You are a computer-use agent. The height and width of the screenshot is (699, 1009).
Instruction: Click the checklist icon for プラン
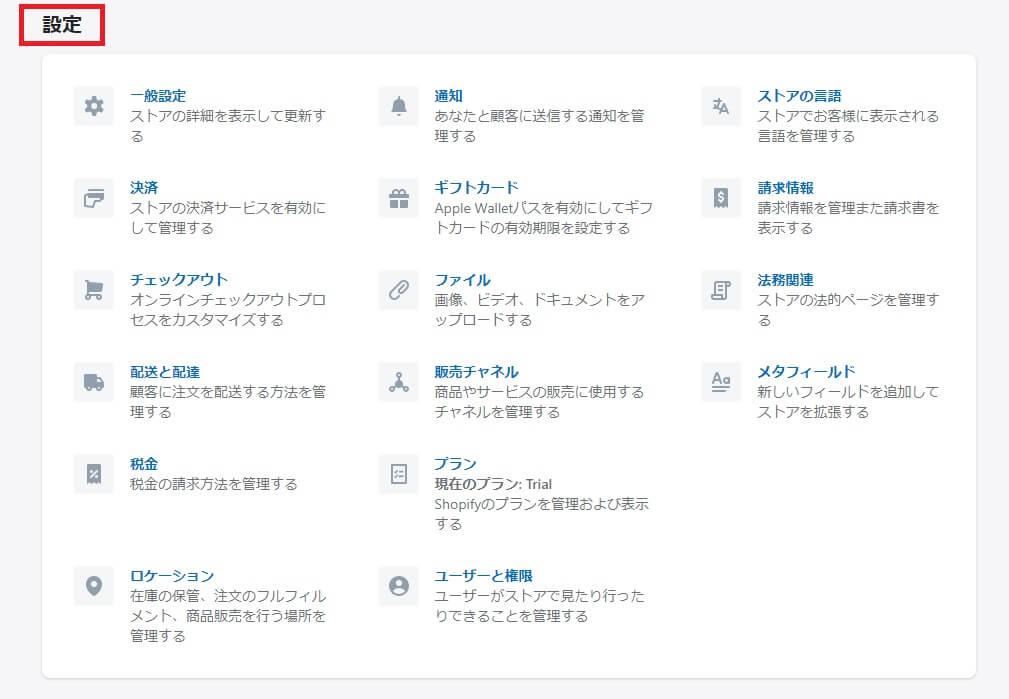pos(398,474)
